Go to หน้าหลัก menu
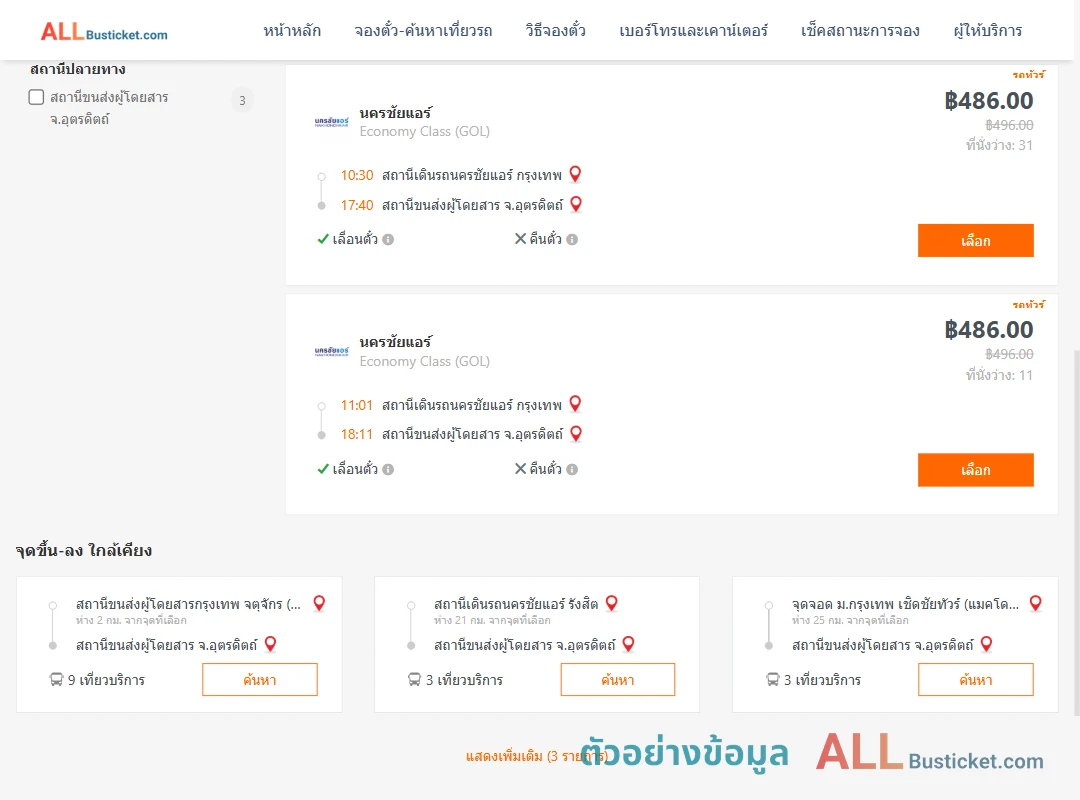Viewport: 1080px width, 800px height. pos(292,30)
